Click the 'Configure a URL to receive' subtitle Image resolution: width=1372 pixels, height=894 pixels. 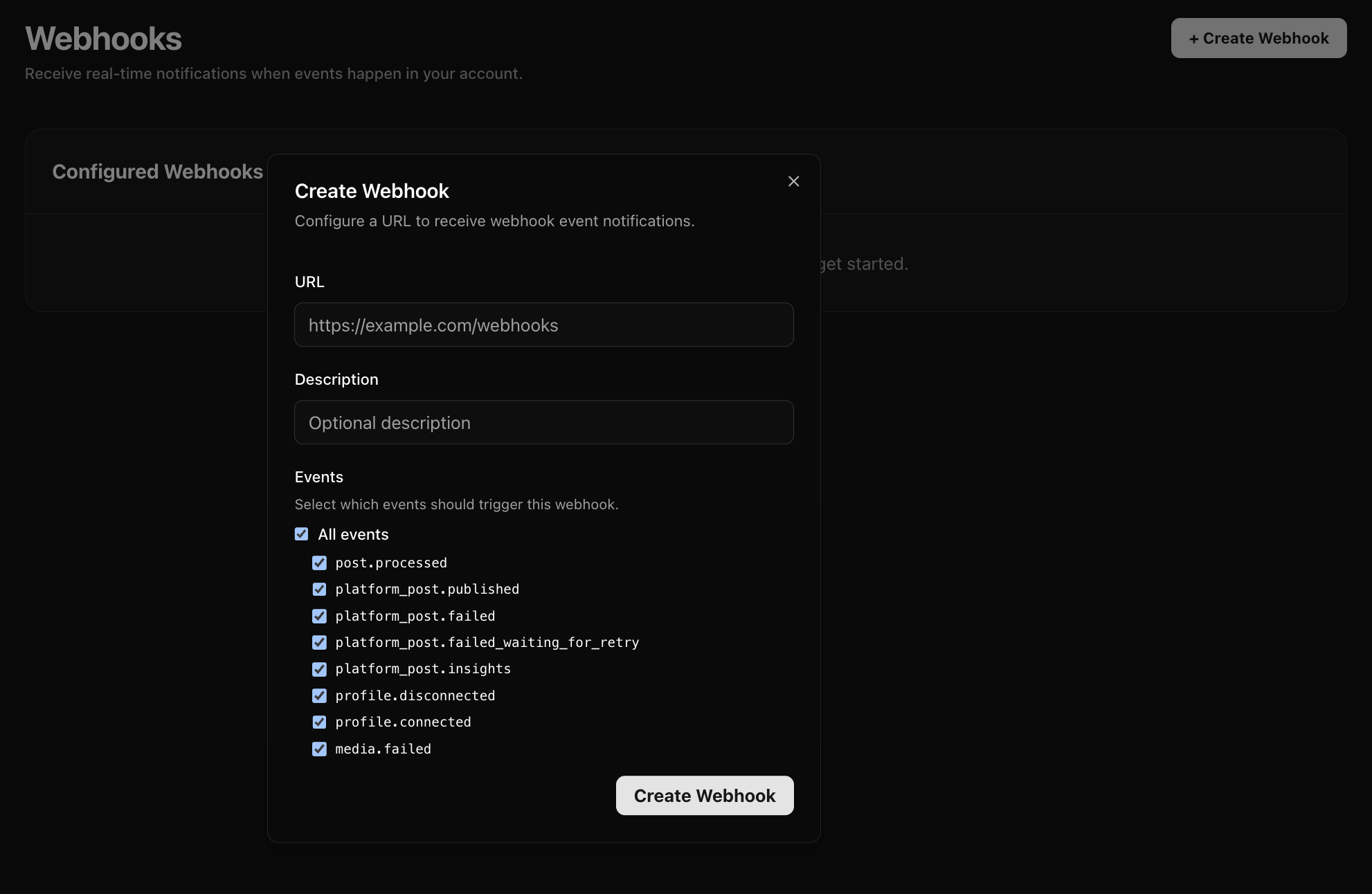click(x=494, y=221)
